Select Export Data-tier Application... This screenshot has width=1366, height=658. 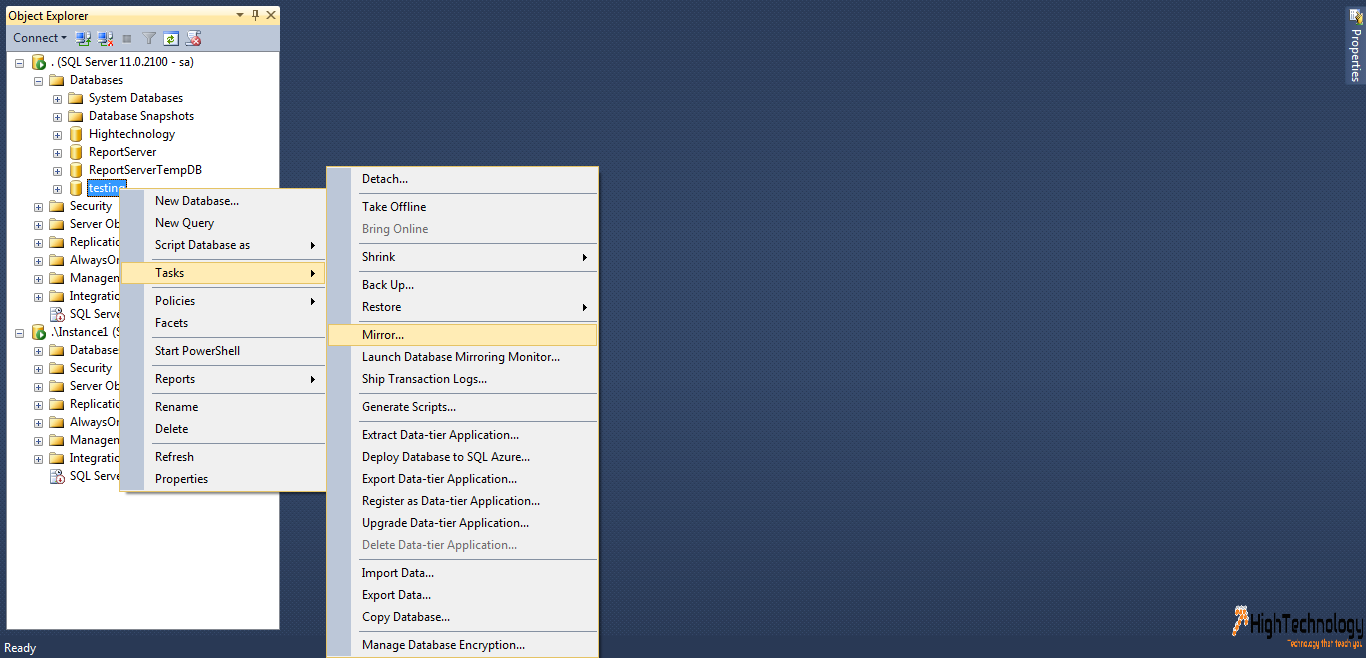(x=462, y=479)
